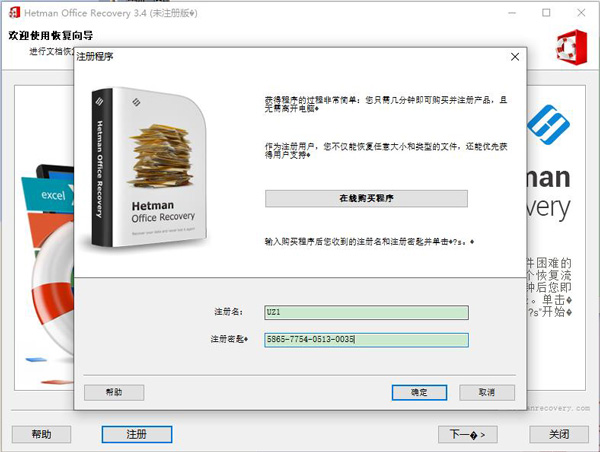Click the Hetman app icon in title bar
600x452 pixels.
click(x=14, y=13)
